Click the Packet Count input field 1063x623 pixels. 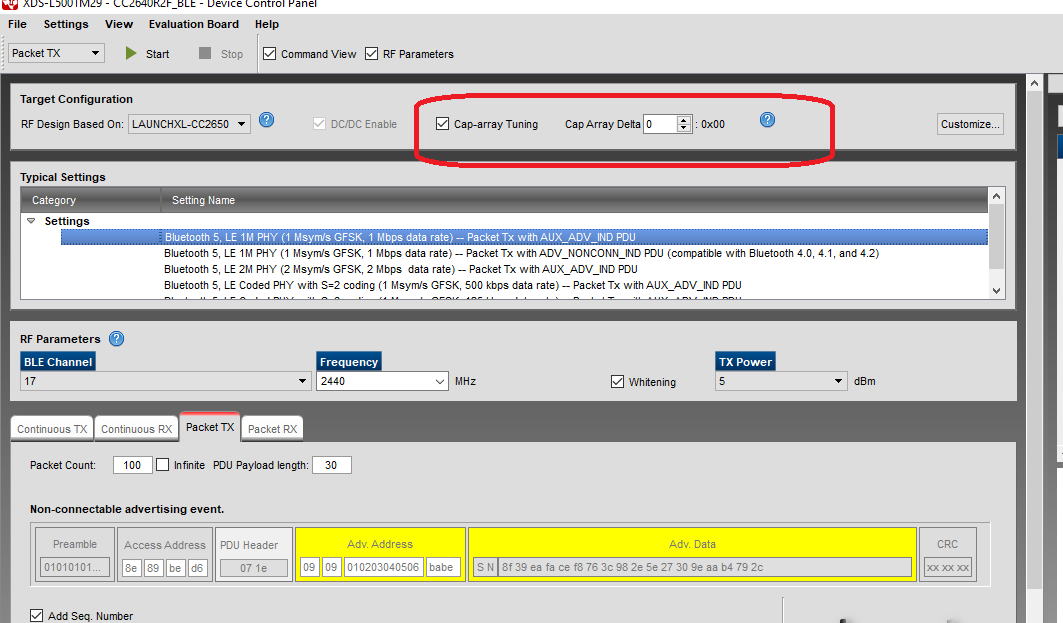pyautogui.click(x=132, y=465)
